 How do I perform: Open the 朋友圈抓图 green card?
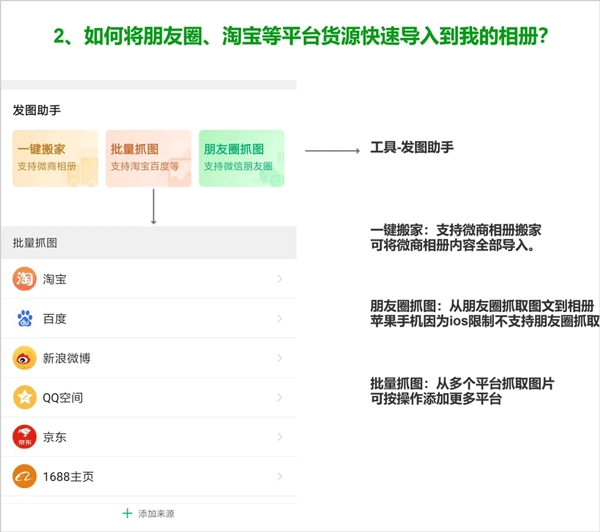click(241, 158)
